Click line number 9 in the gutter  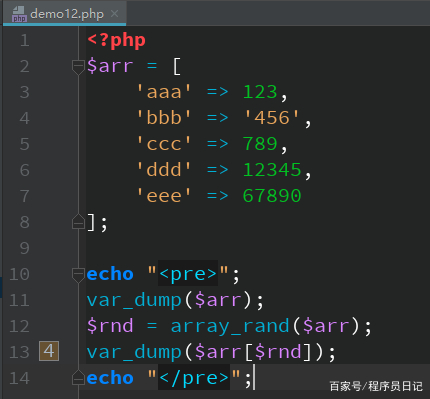pos(25,248)
